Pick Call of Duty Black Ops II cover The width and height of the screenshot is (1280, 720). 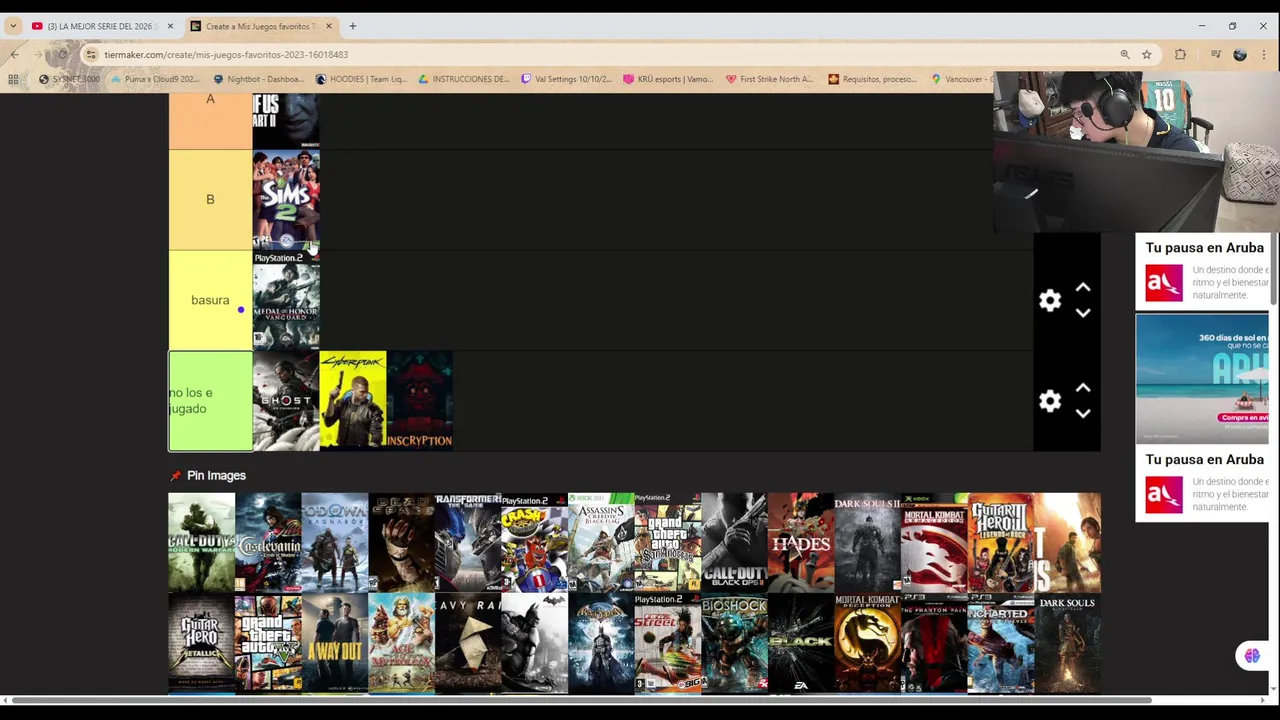coord(734,543)
